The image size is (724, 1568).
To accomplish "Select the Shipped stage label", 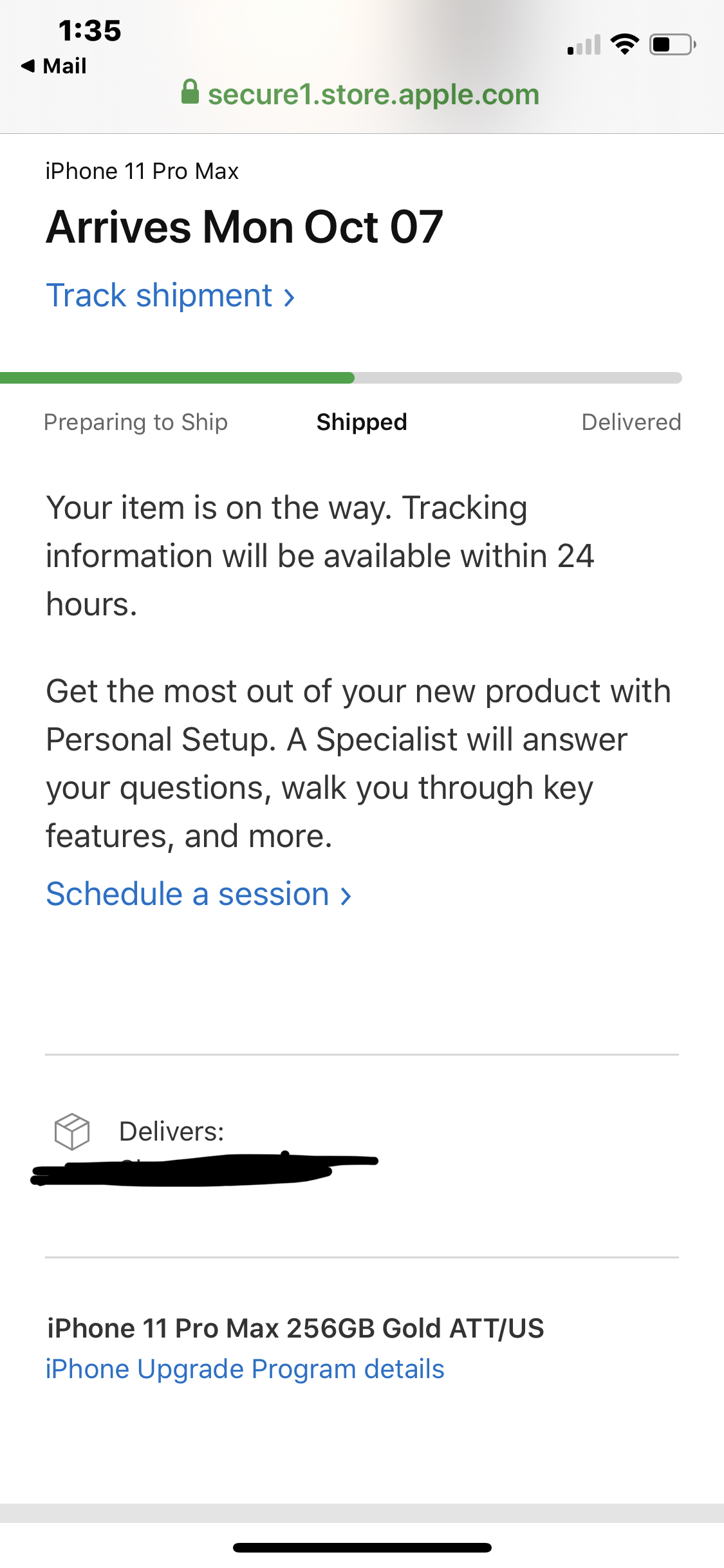I will click(362, 422).
